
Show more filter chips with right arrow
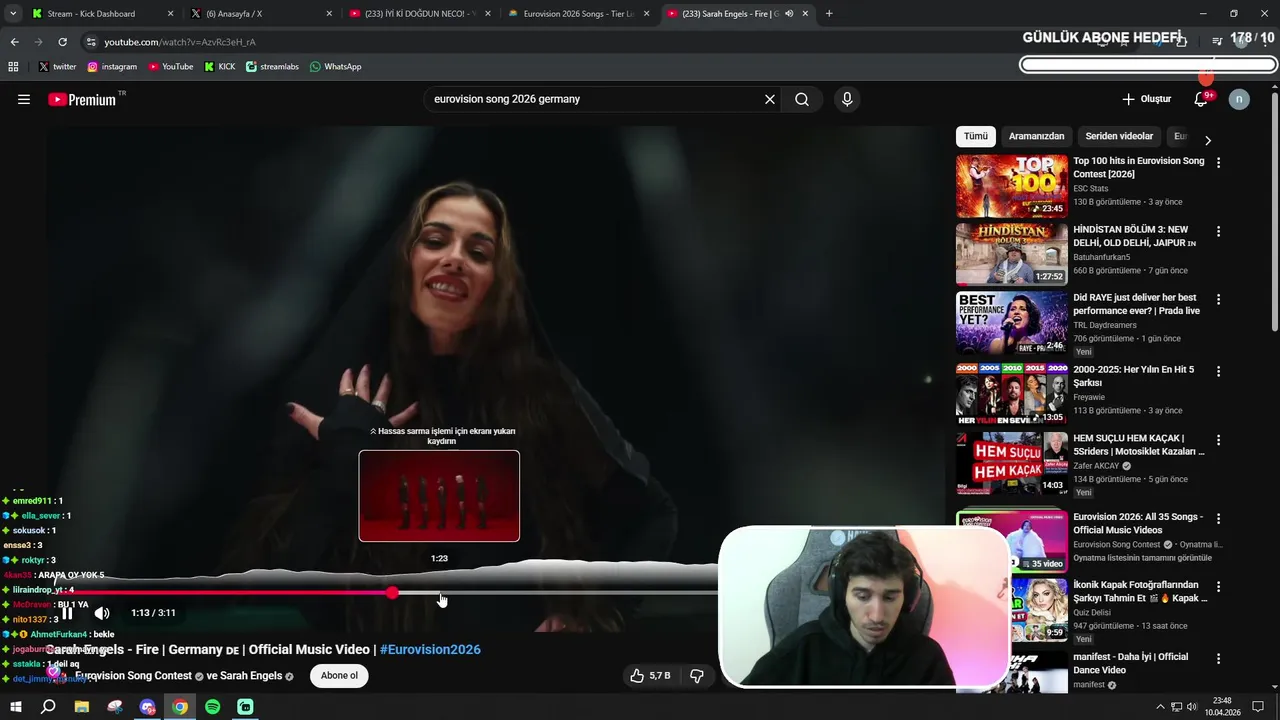1207,140
